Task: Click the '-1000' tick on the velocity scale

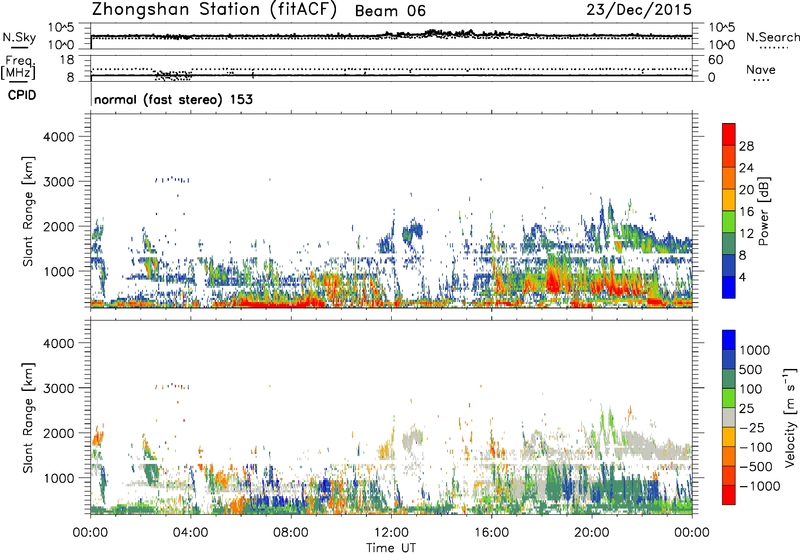Action: 760,486
